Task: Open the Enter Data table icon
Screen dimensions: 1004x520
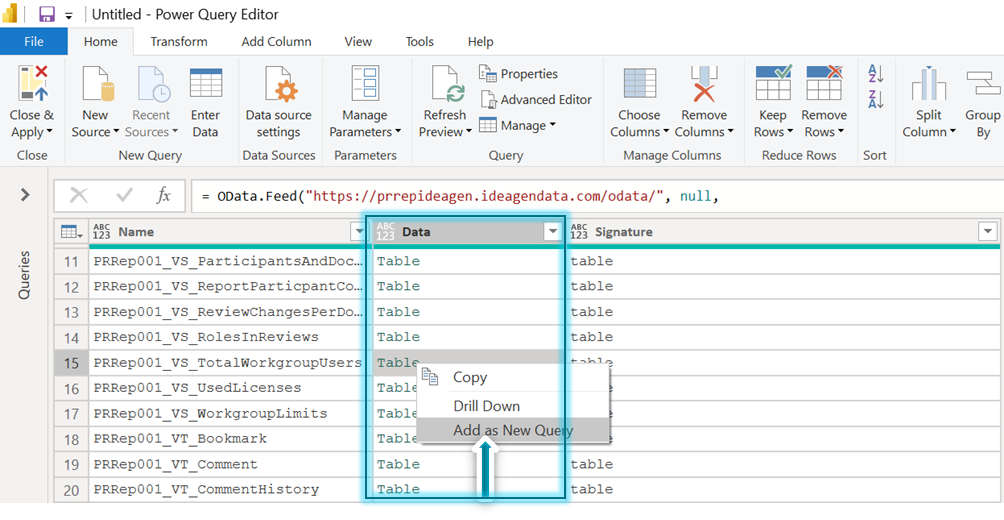Action: (x=206, y=84)
